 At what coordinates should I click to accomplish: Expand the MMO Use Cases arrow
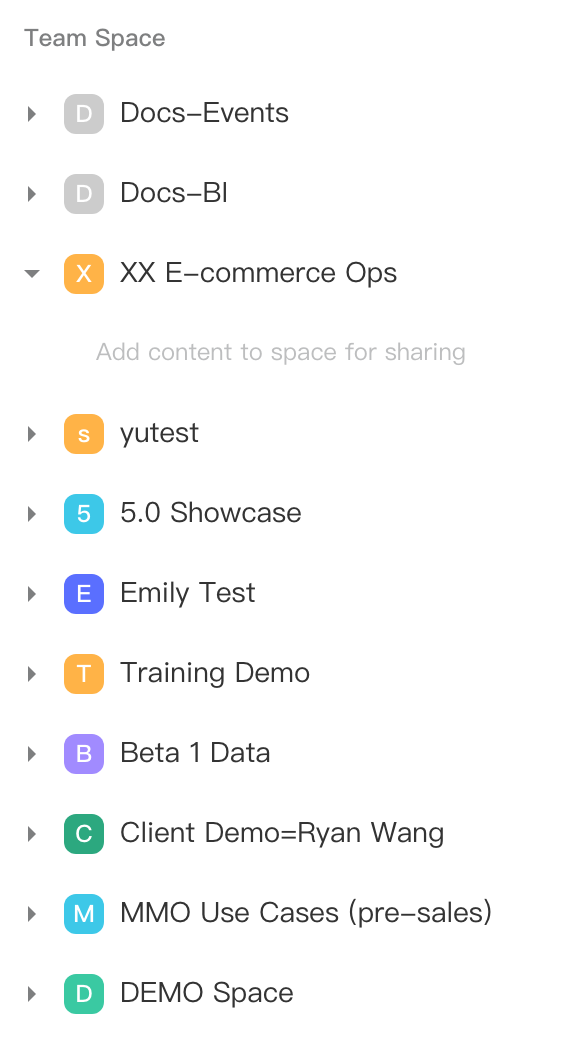pyautogui.click(x=31, y=914)
